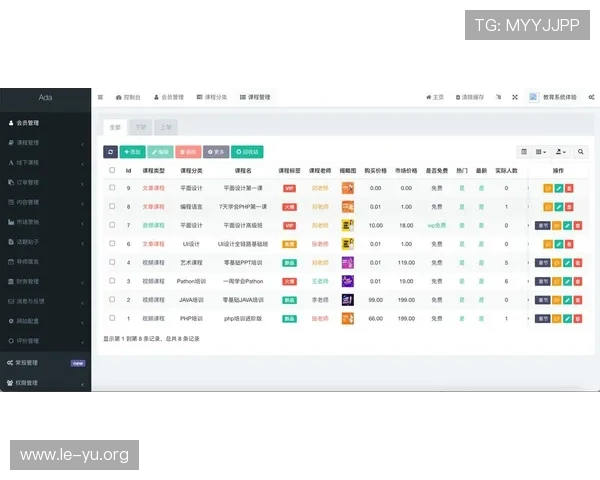Check the checkbox for row Id 4
The image size is (600, 480).
(112, 262)
